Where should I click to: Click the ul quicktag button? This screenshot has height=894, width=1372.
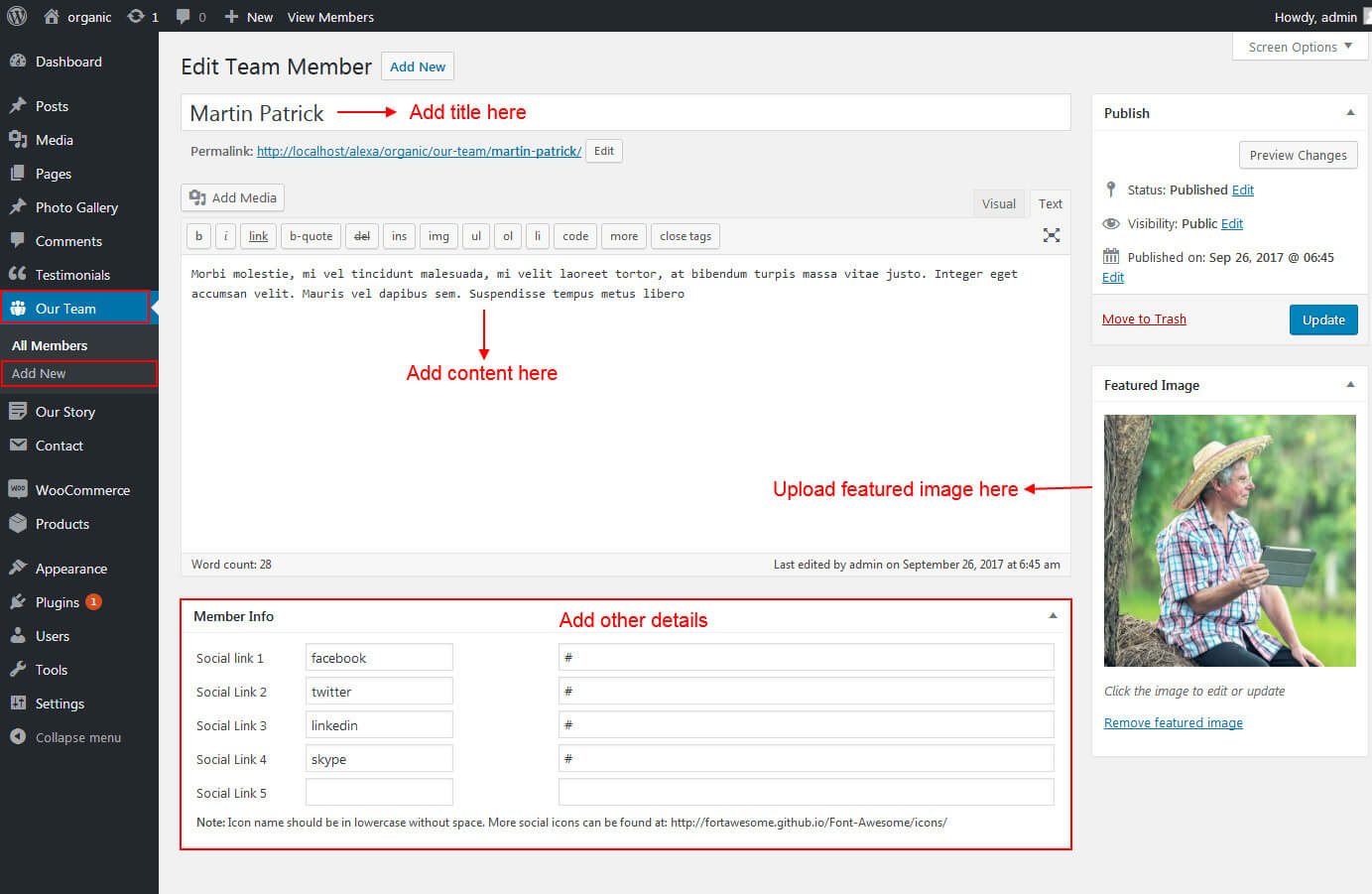click(476, 236)
